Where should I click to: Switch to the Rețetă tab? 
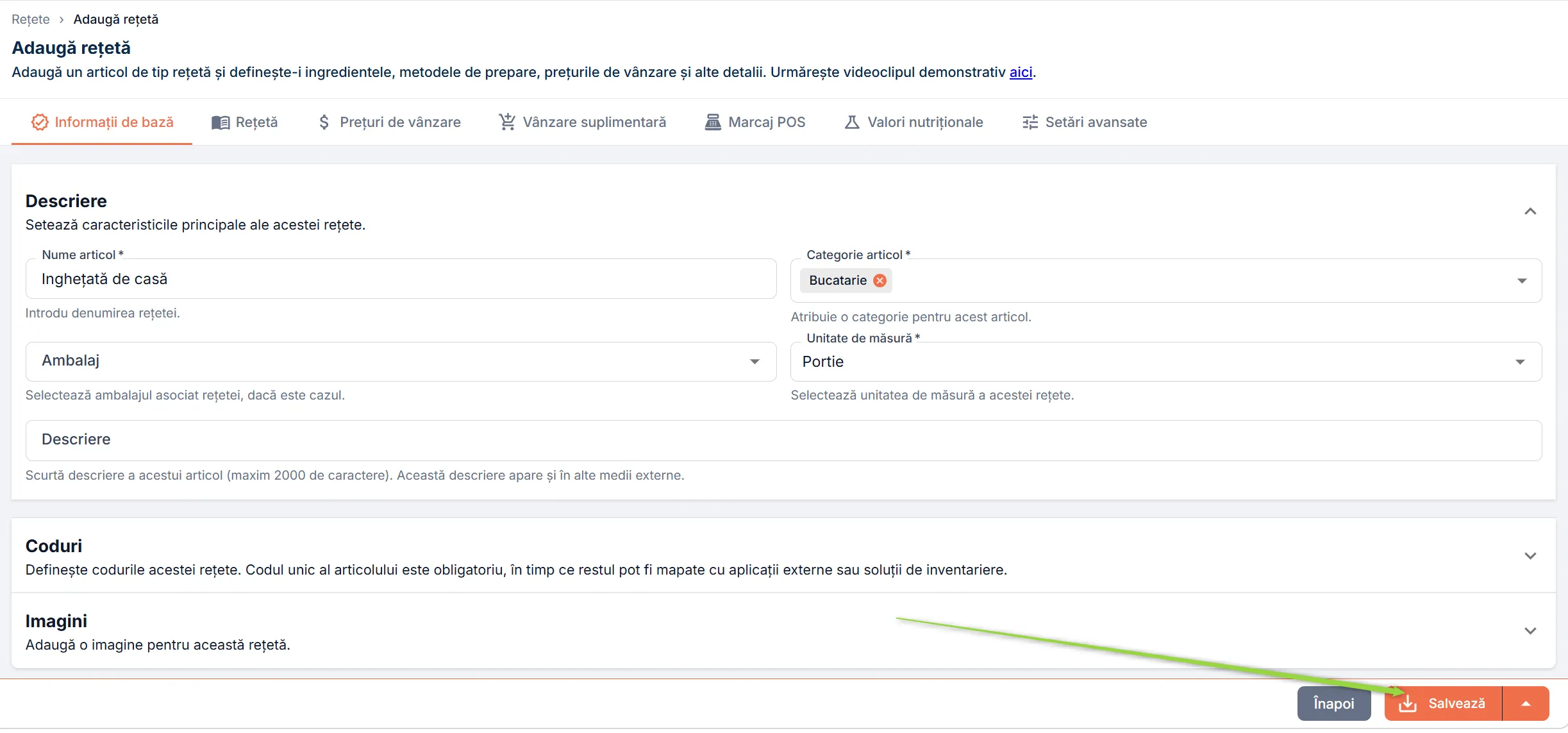[245, 122]
